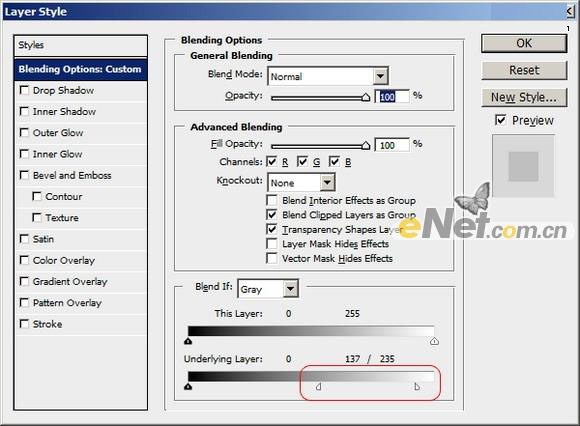
Task: Disable the Preview checkbox
Action: click(x=500, y=120)
